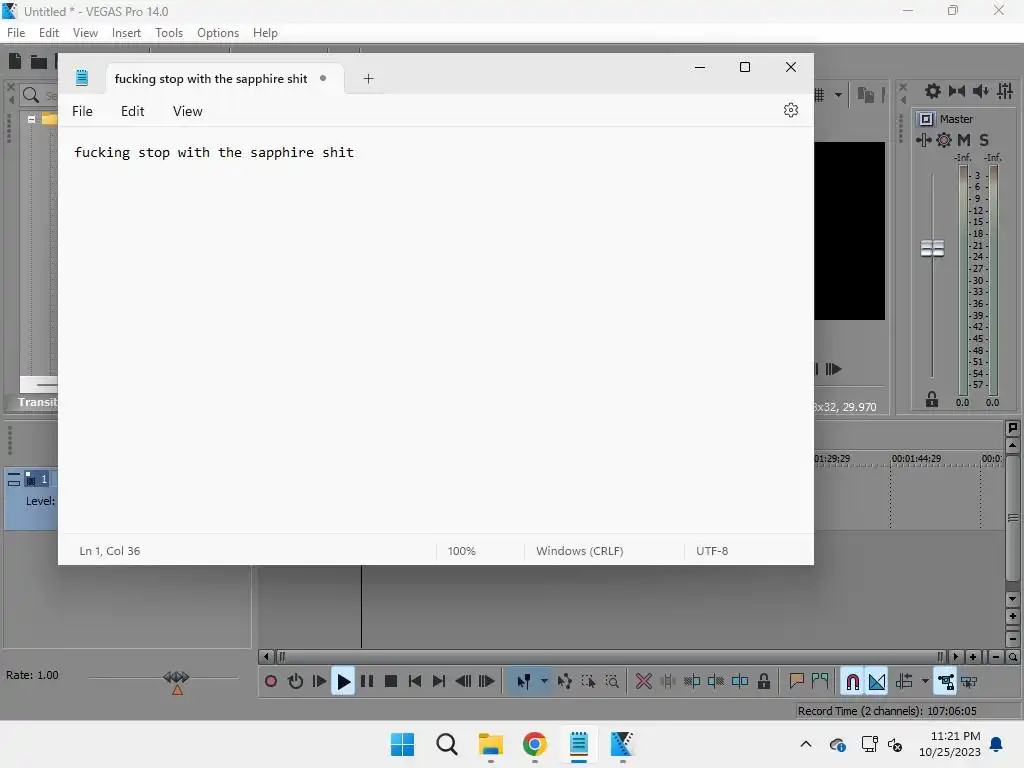Select the Zoom Edit tool
This screenshot has width=1024, height=768.
point(612,681)
